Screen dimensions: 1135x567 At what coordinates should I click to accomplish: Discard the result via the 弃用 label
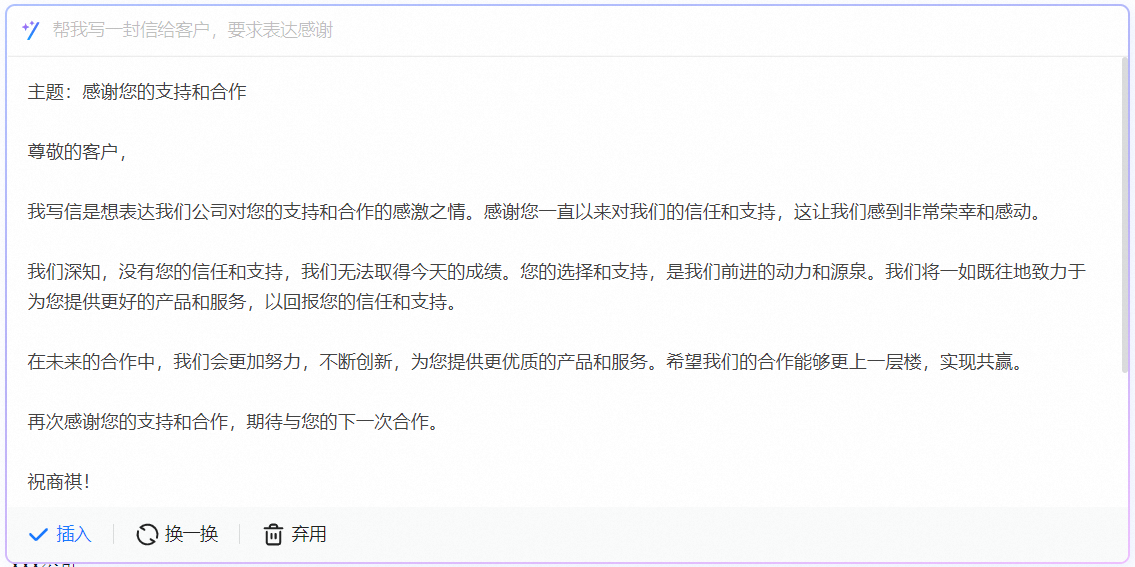(309, 535)
